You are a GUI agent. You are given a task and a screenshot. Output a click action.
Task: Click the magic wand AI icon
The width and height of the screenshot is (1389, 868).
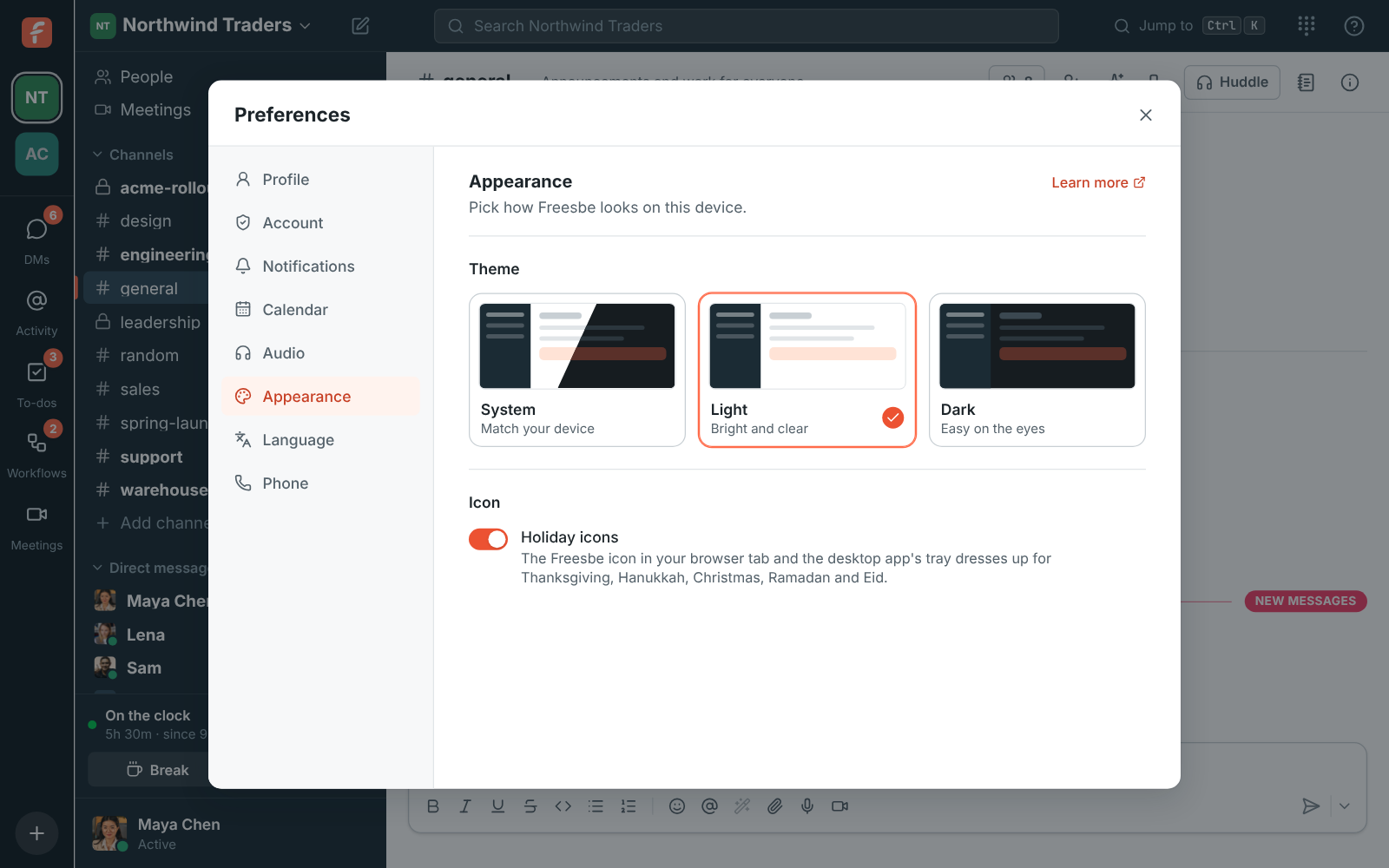[742, 806]
